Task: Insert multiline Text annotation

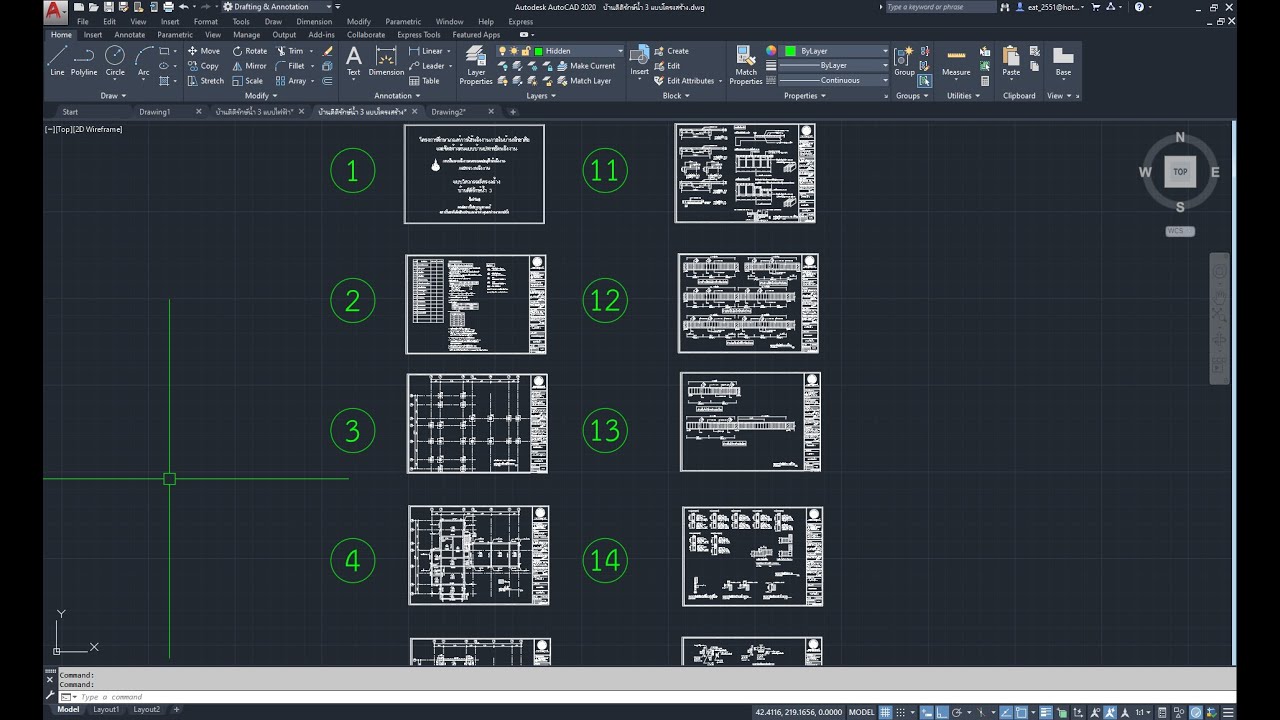Action: [x=353, y=60]
